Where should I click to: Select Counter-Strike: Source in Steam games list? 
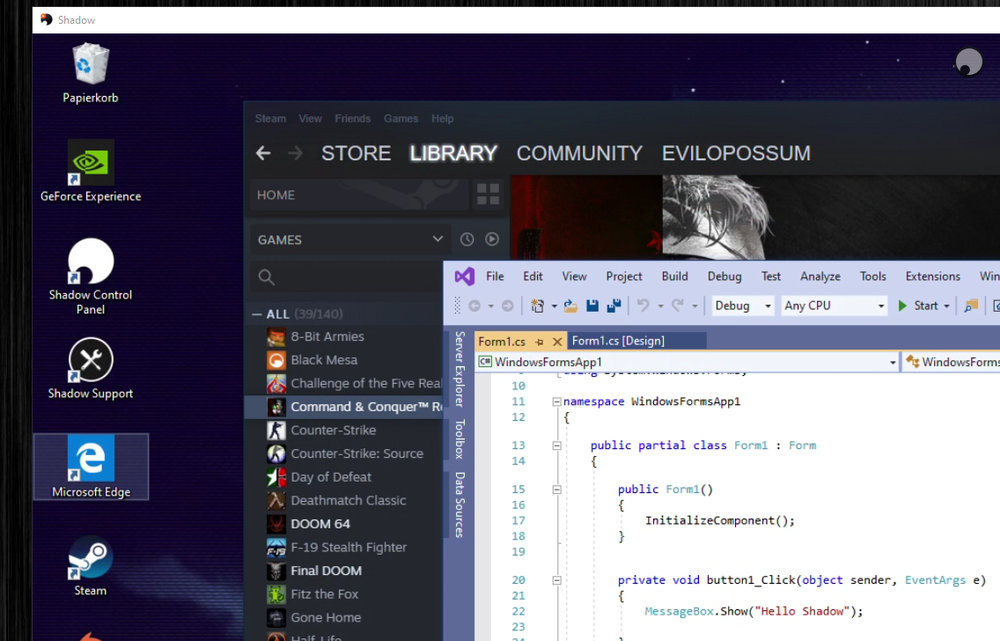344,454
